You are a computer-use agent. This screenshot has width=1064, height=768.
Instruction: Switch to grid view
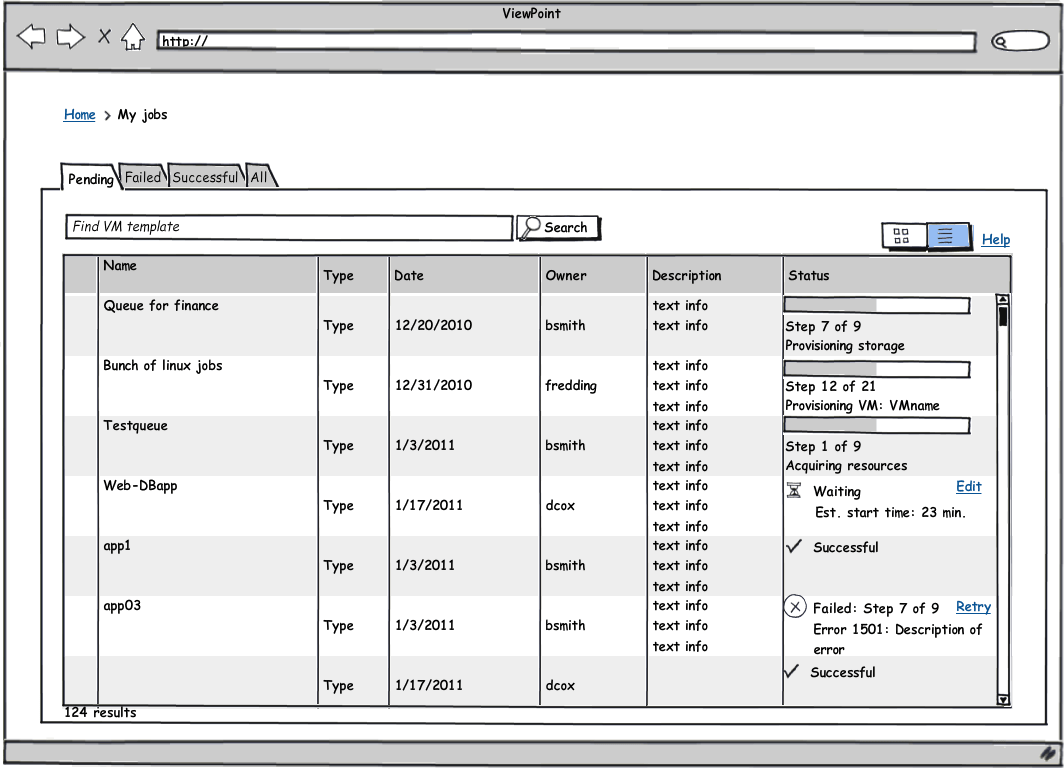pyautogui.click(x=903, y=236)
